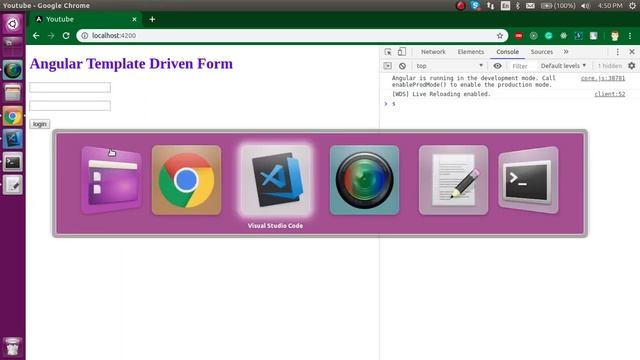
Task: Open the Default levels dropdown
Action: 563,66
